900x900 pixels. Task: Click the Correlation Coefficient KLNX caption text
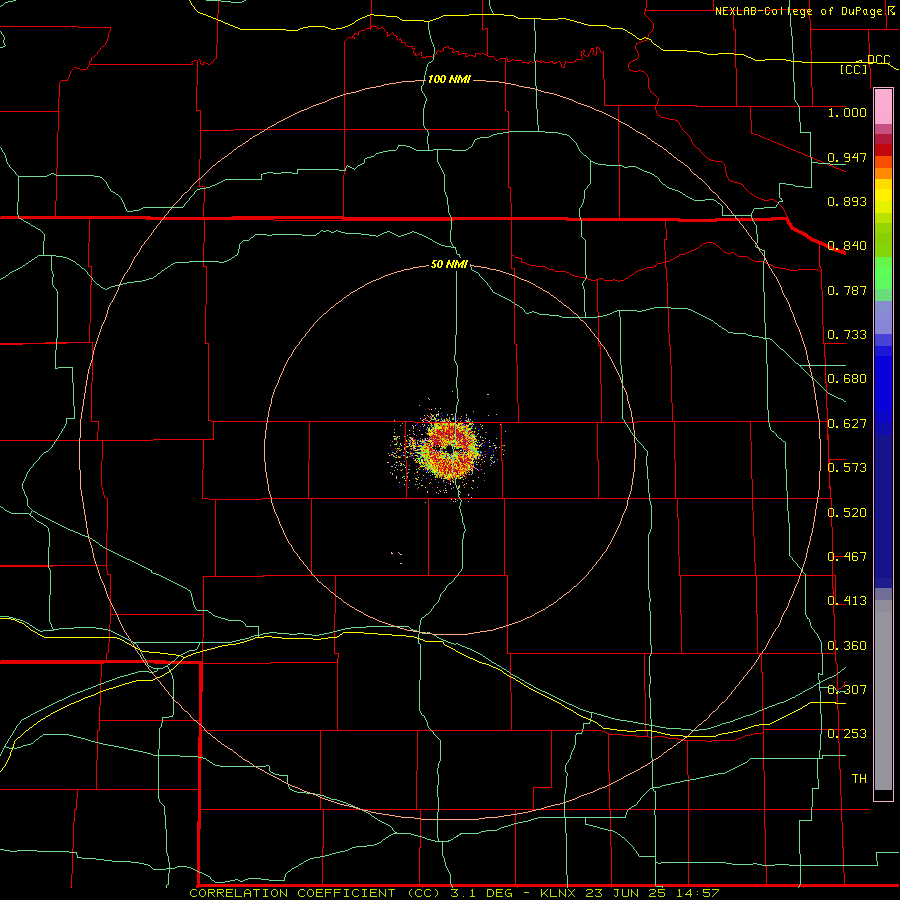coord(454,893)
